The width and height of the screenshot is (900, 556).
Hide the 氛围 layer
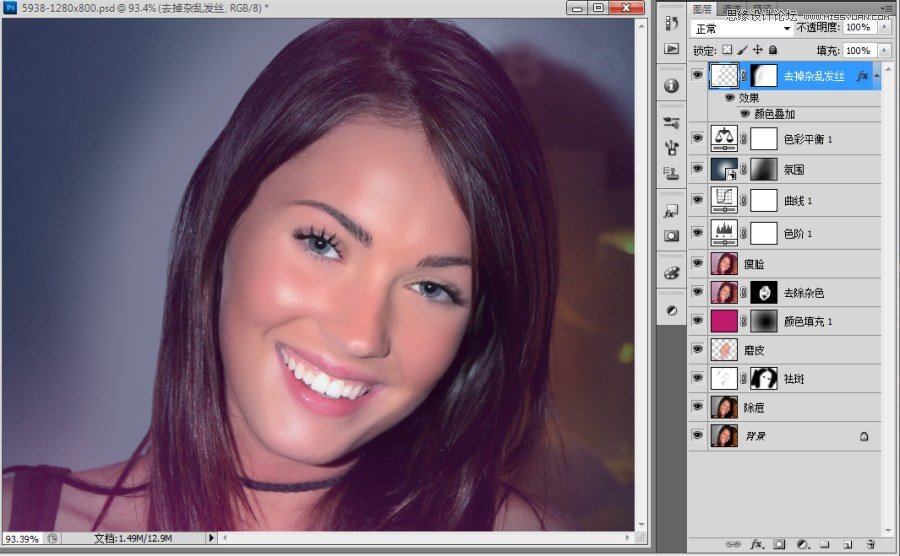[x=697, y=169]
